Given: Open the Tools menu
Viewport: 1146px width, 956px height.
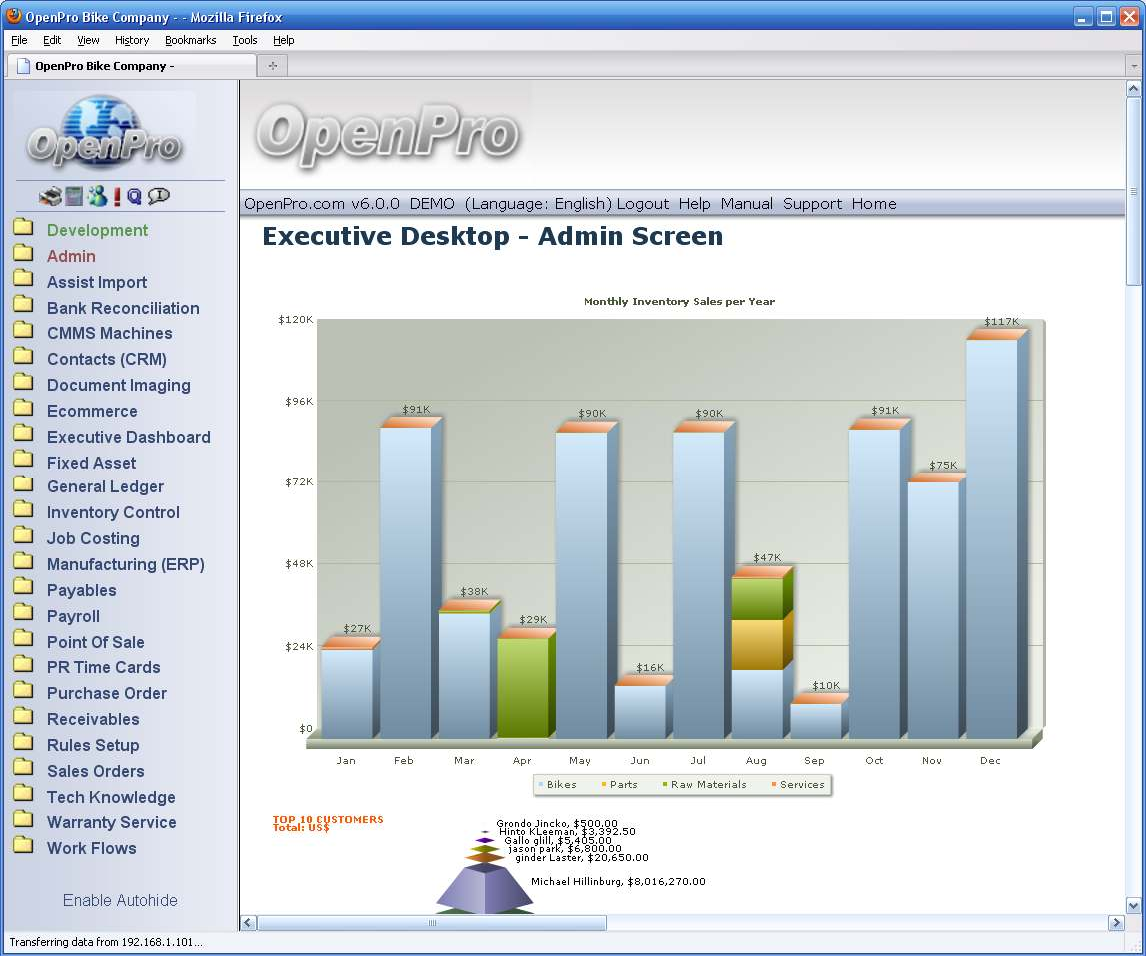Looking at the screenshot, I should pos(245,40).
